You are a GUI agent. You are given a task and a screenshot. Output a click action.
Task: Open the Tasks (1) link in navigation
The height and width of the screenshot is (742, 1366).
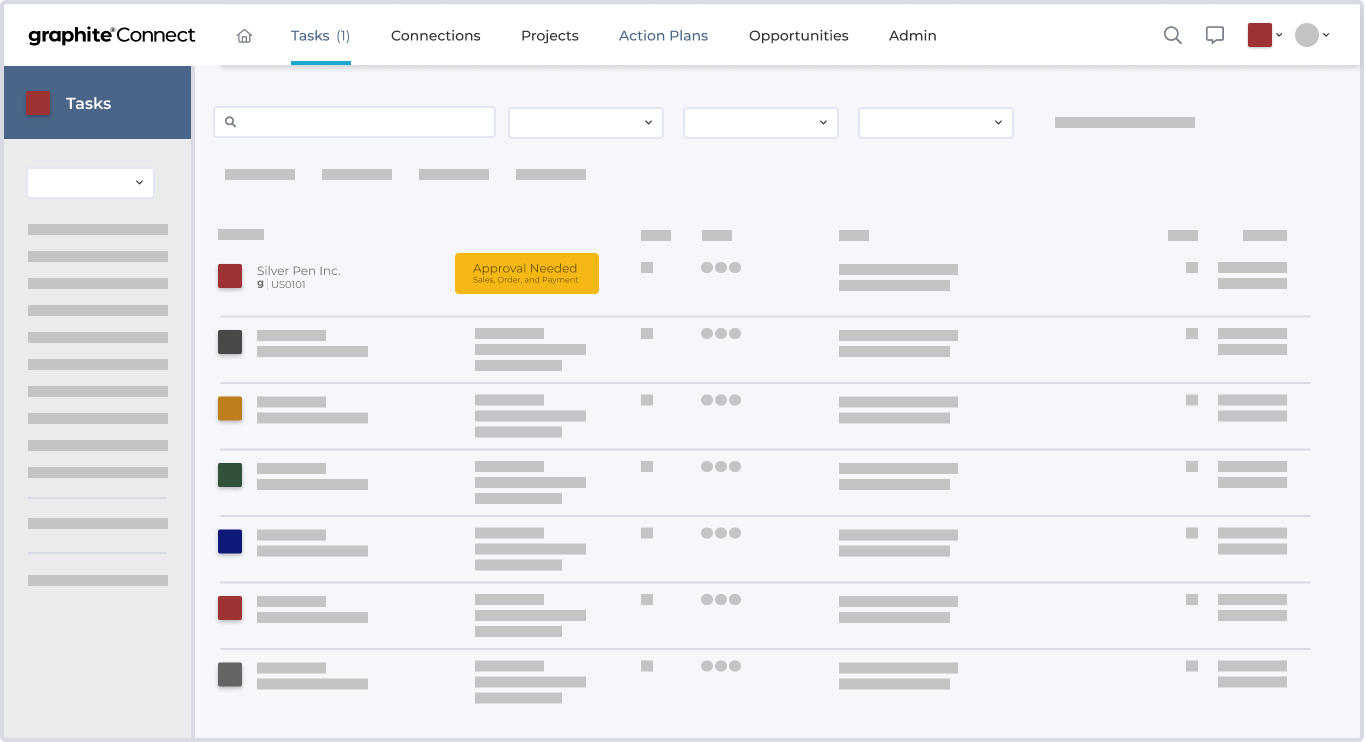coord(319,35)
